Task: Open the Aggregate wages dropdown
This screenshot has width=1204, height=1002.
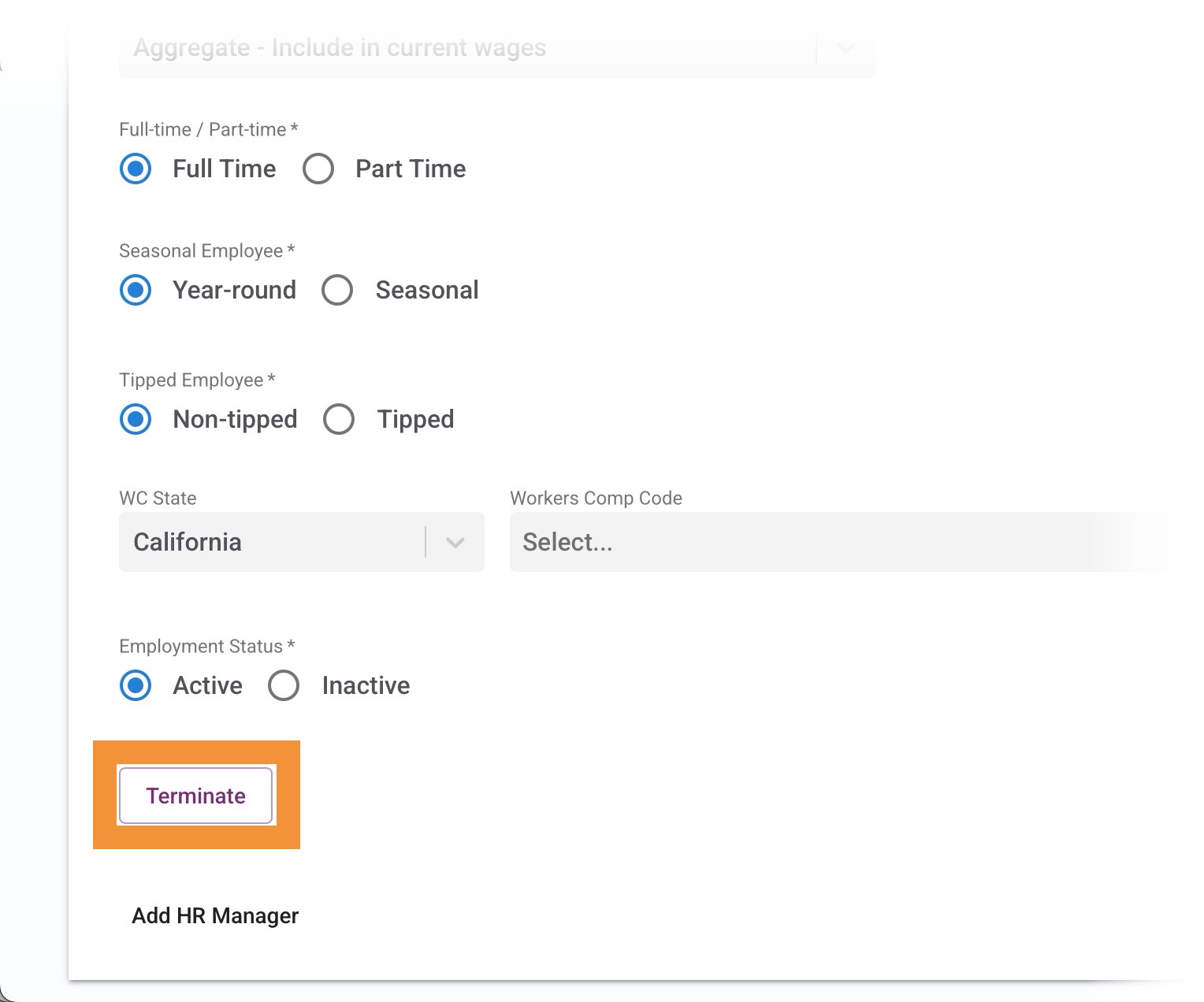Action: 465,49
